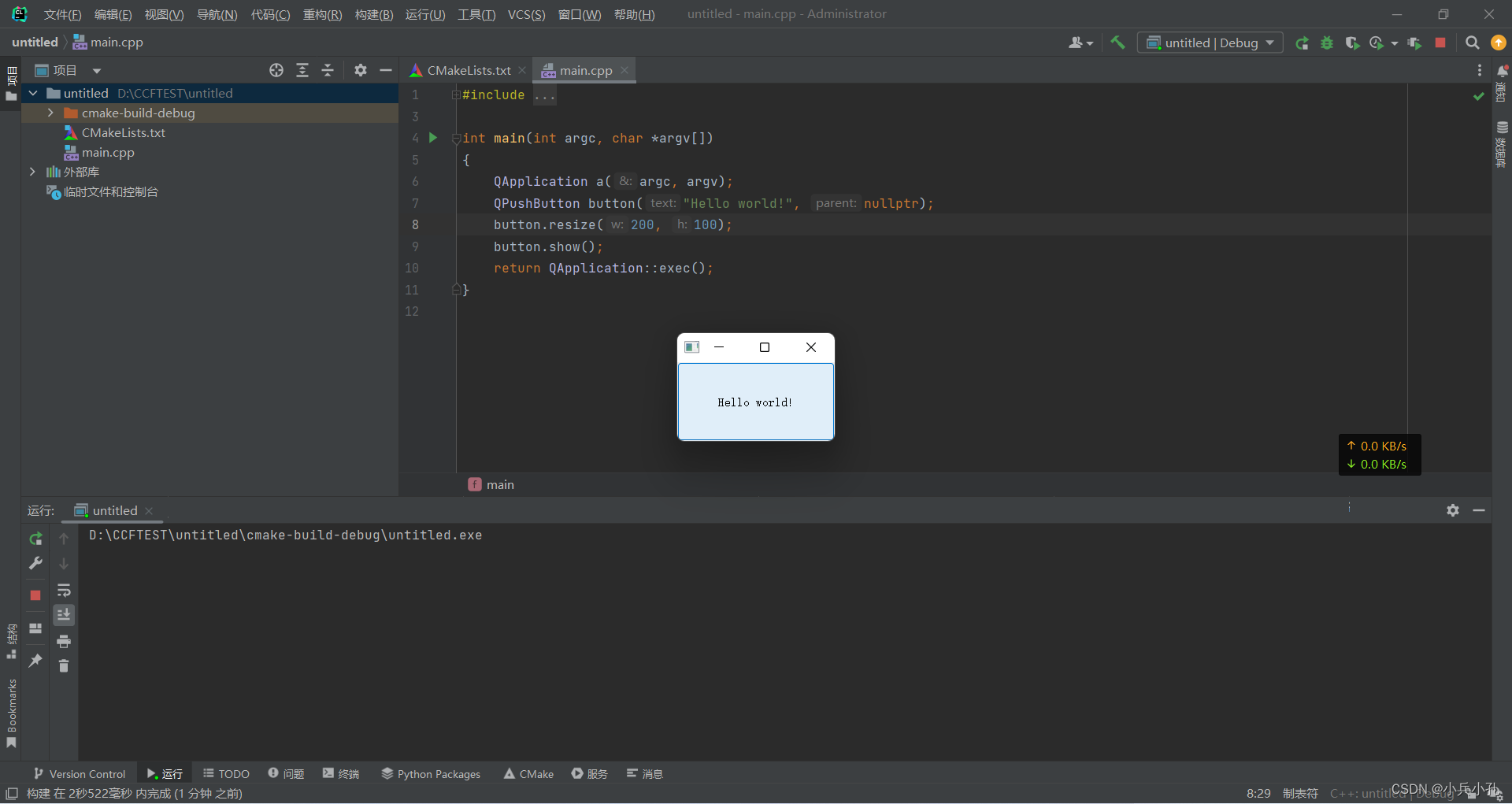Open the CMake tool window
The image size is (1512, 804).
pos(528,774)
